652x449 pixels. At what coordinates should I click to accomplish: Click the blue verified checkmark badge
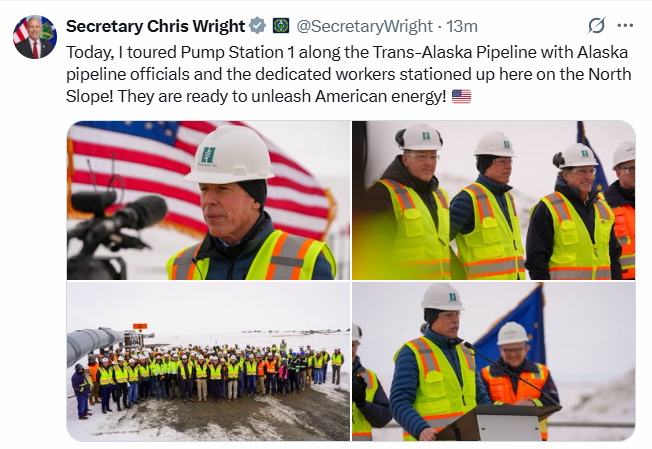click(x=257, y=26)
